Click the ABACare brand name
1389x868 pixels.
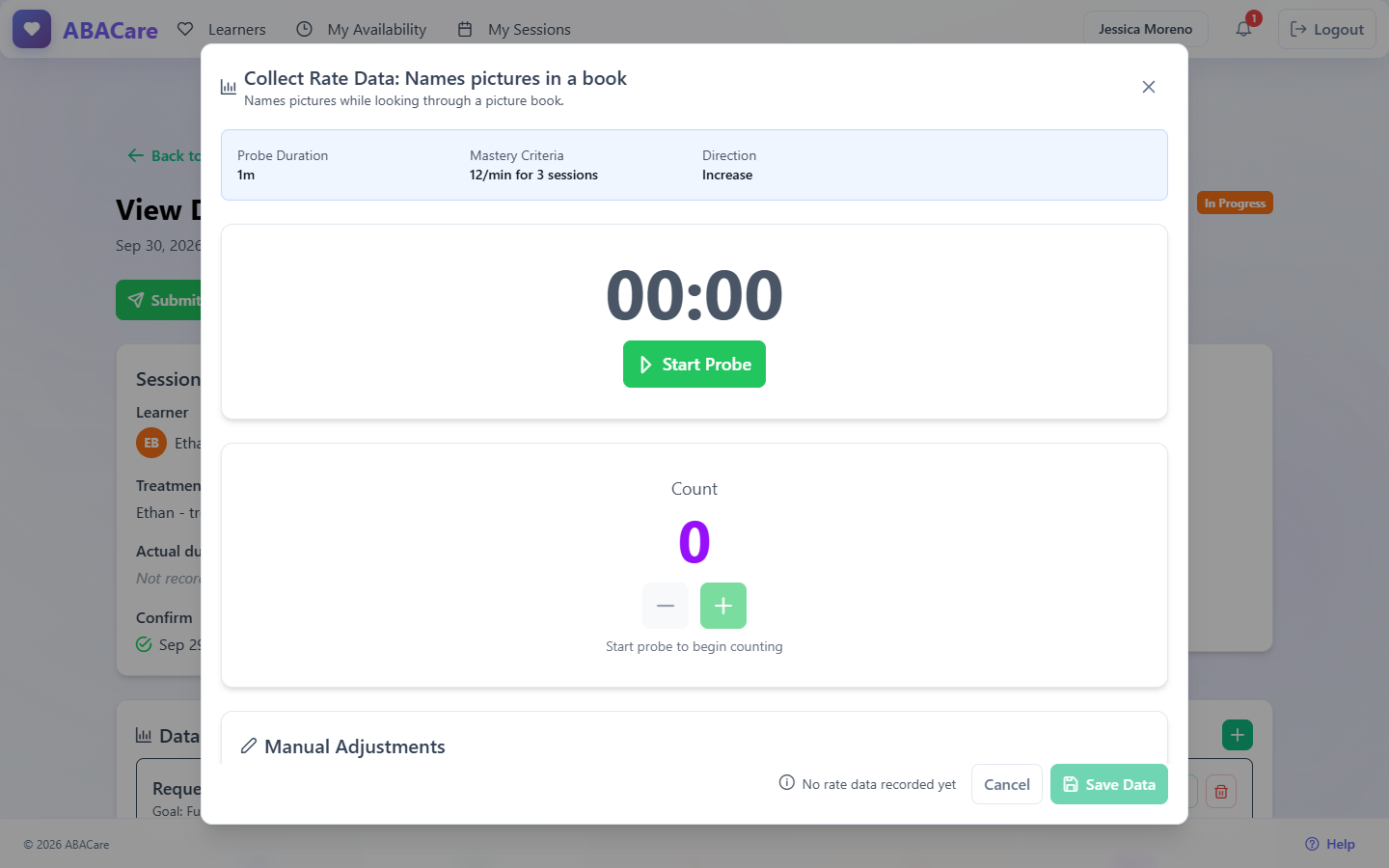110,30
